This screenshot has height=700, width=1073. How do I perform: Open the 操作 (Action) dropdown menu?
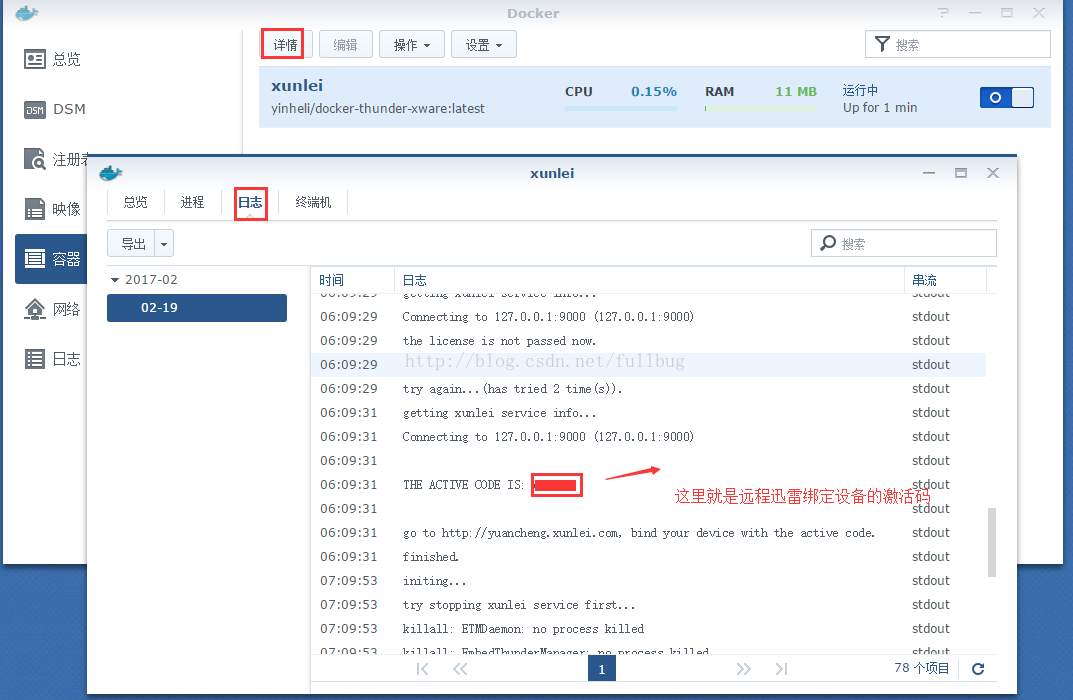click(x=411, y=44)
